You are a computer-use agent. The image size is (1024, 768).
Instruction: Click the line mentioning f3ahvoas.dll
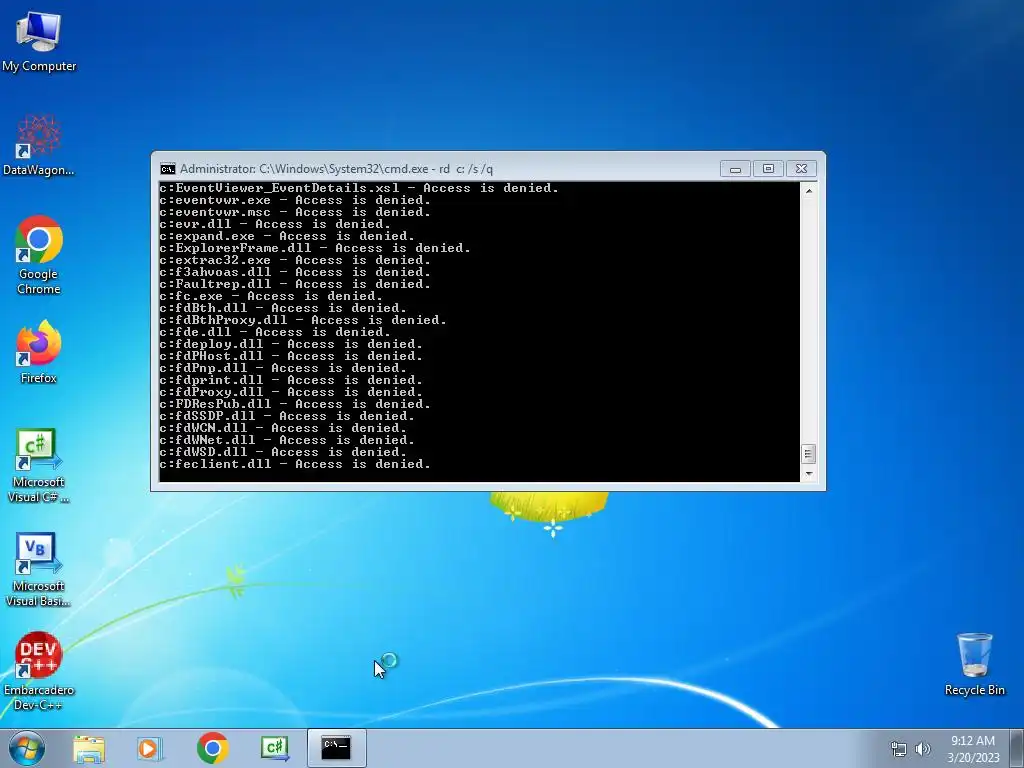[x=295, y=272]
